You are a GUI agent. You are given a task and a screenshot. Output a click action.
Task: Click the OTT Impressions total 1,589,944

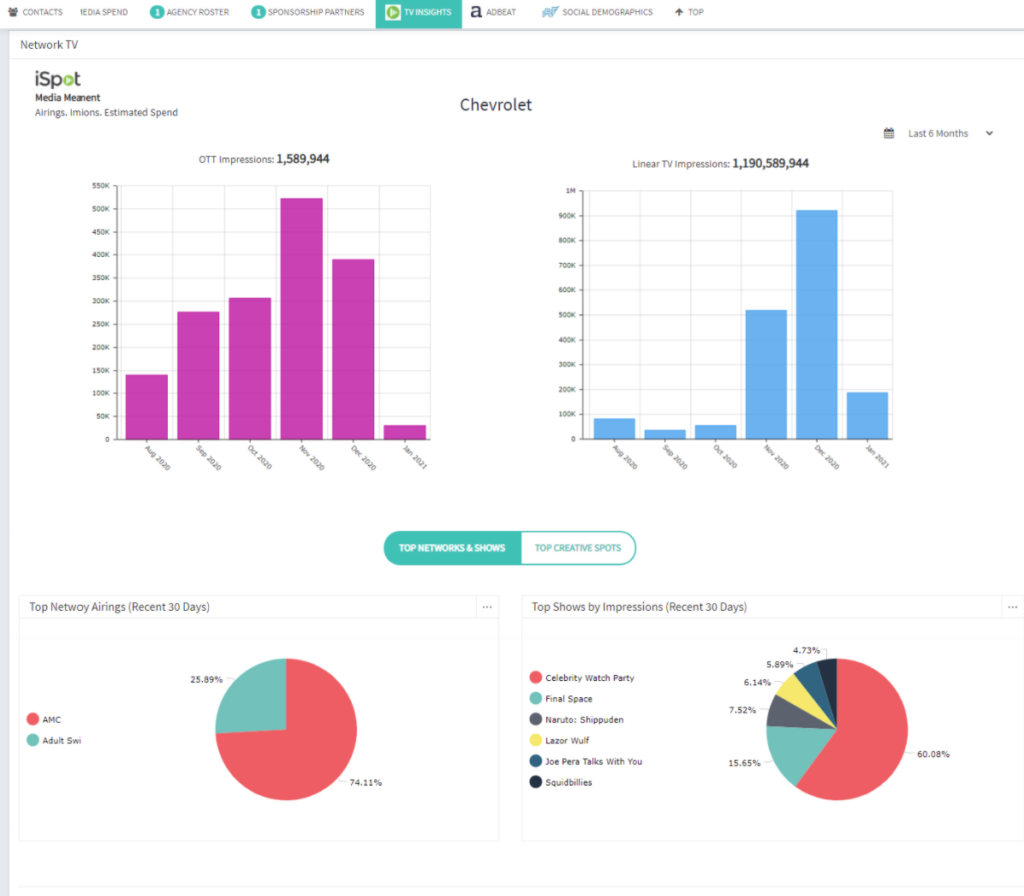(303, 159)
